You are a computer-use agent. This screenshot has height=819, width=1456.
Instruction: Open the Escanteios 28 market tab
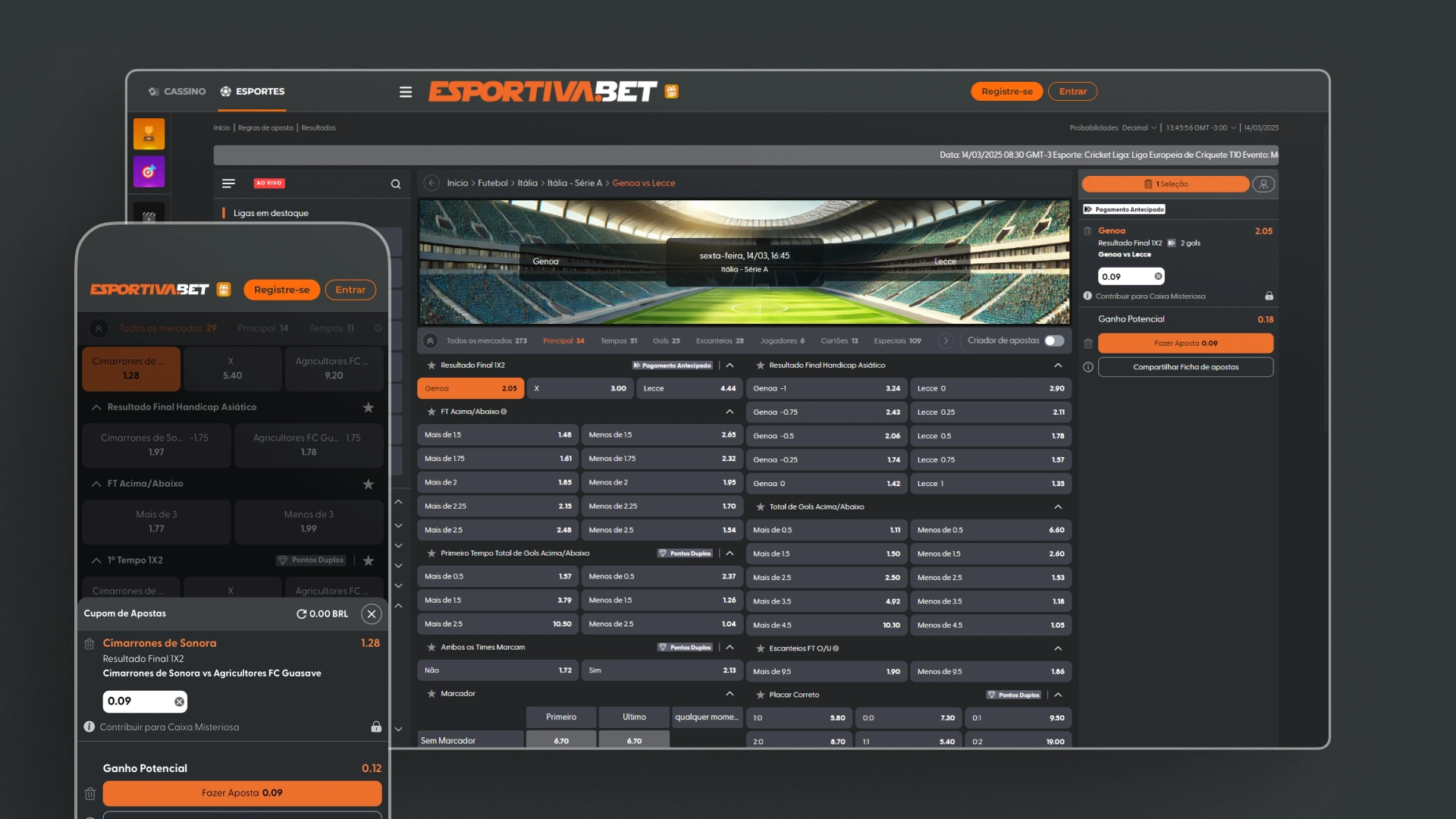(x=720, y=341)
